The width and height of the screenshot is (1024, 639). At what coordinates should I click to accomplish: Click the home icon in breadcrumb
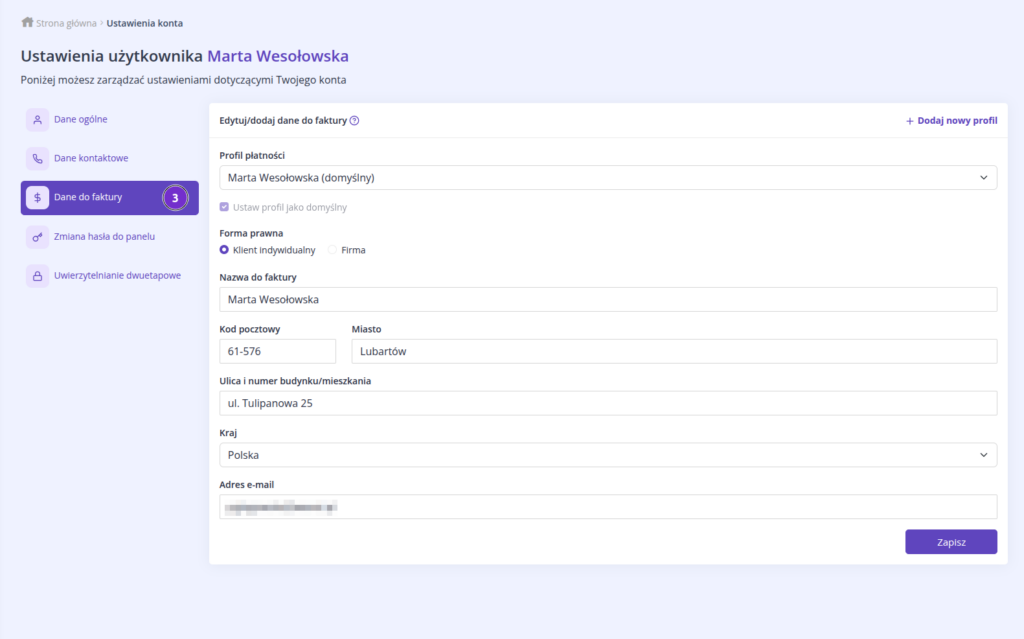coord(27,22)
